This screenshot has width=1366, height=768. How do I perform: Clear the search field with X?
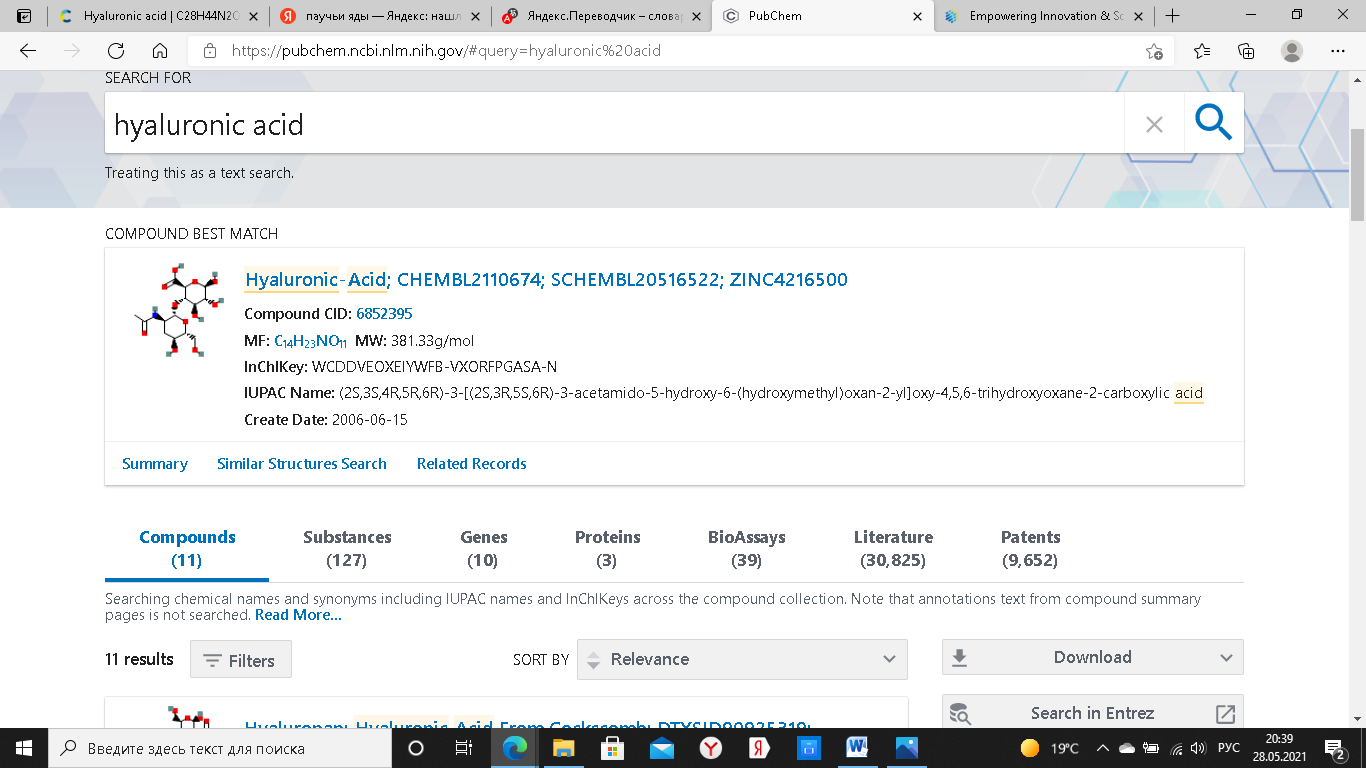click(x=1154, y=125)
